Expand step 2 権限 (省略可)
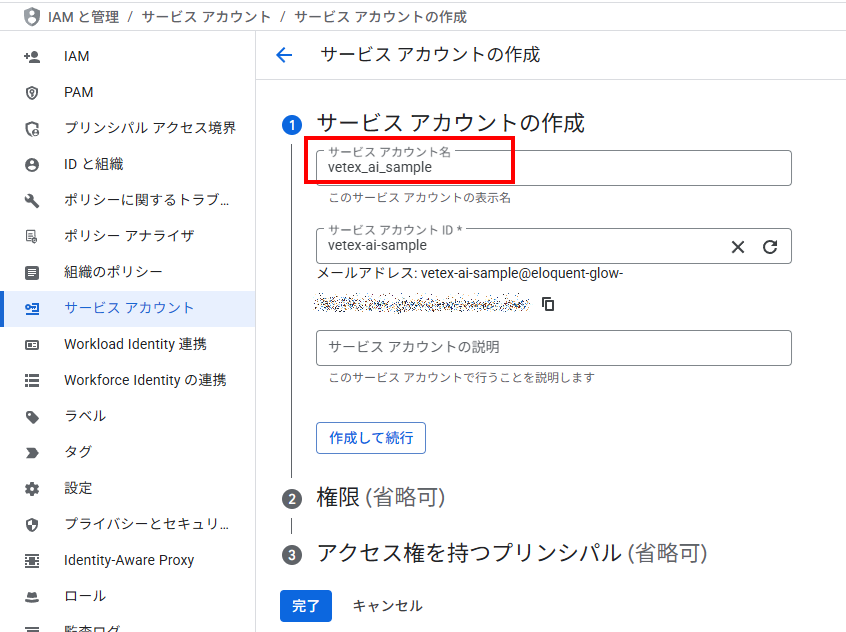The height and width of the screenshot is (632, 846). (380, 498)
